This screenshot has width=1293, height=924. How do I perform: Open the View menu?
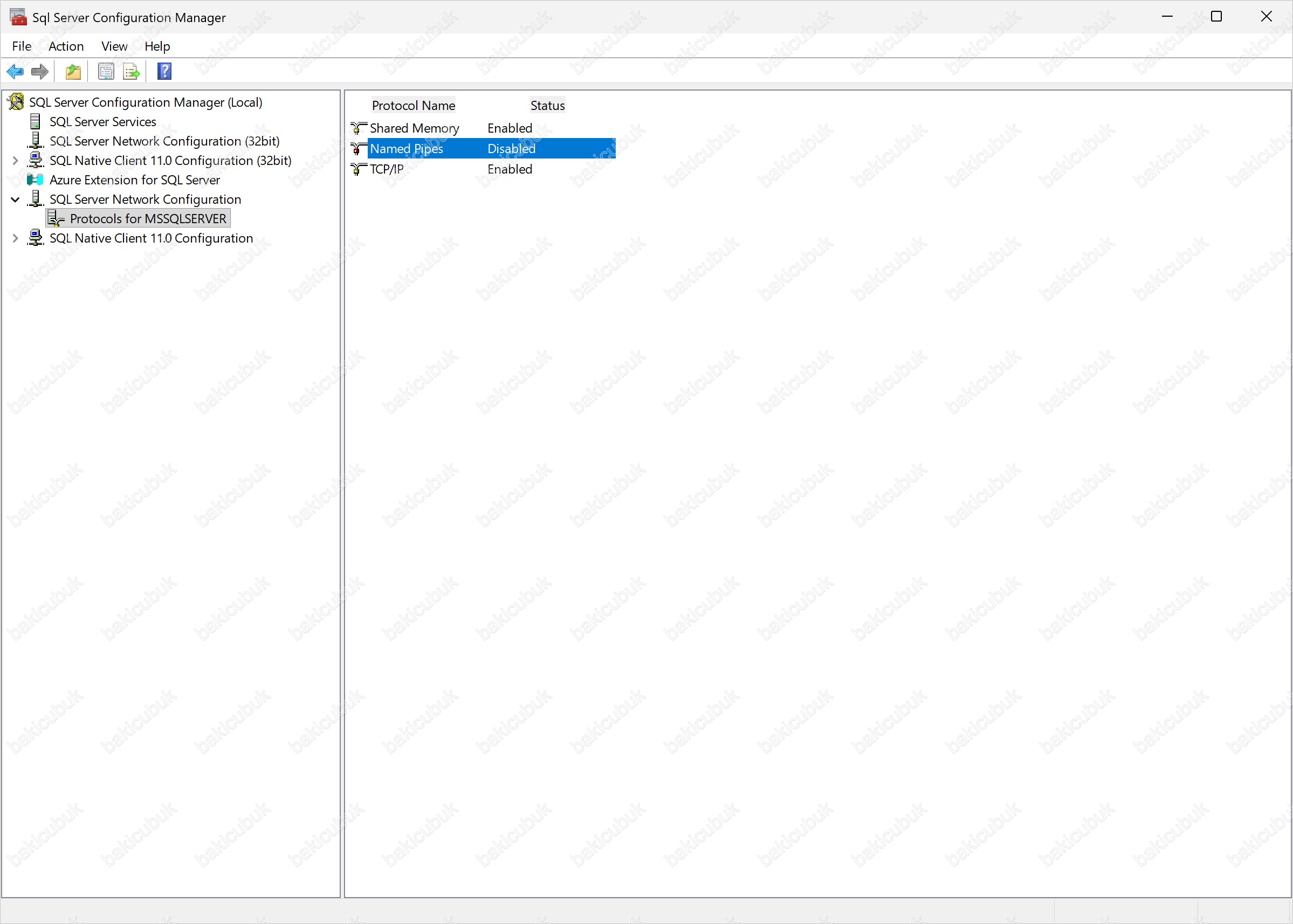tap(114, 46)
